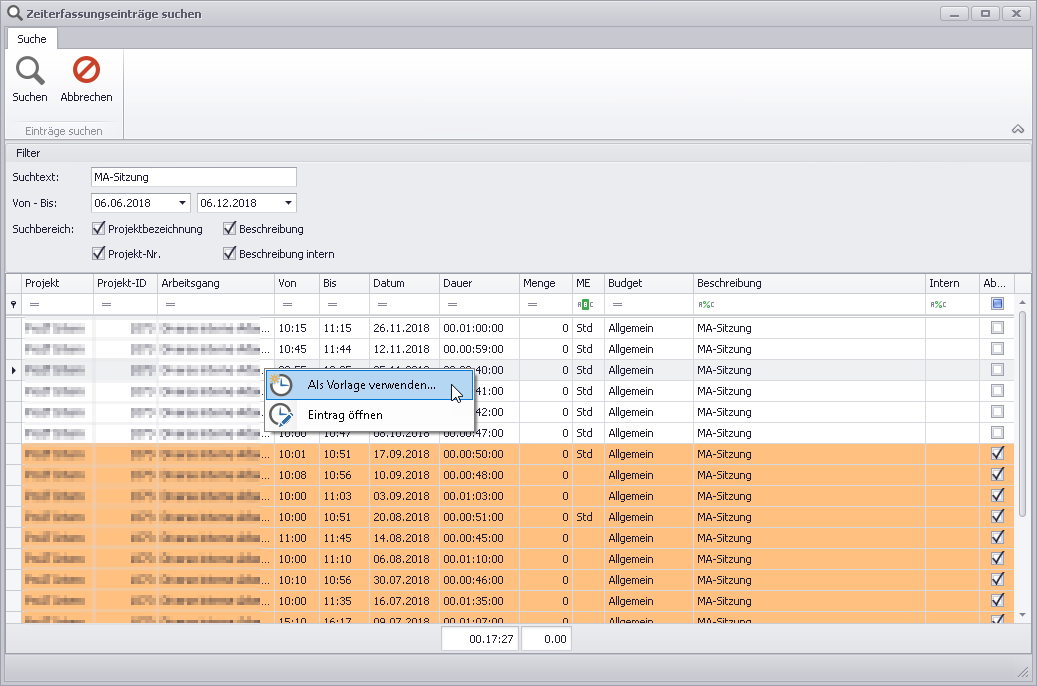Click the filter row pin icon
Screen dimensions: 1037x686
13,304
